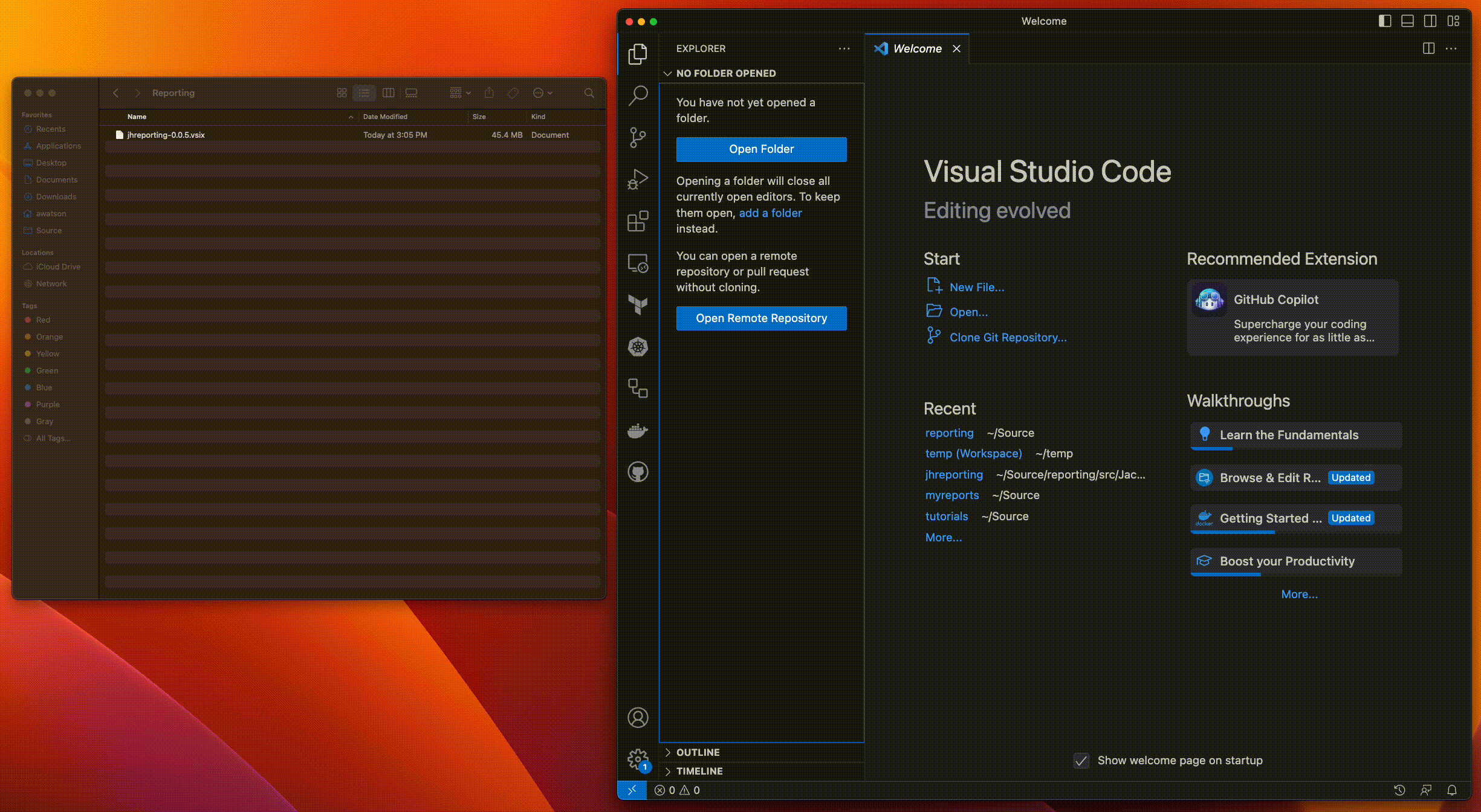The height and width of the screenshot is (812, 1481).
Task: Open the Docker view icon
Action: tap(638, 431)
